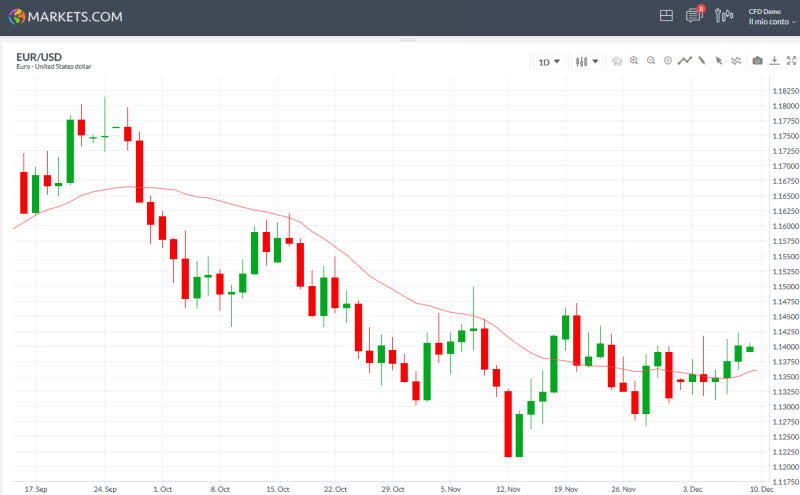Select the cursor pointer tool
800x495 pixels.
point(719,61)
